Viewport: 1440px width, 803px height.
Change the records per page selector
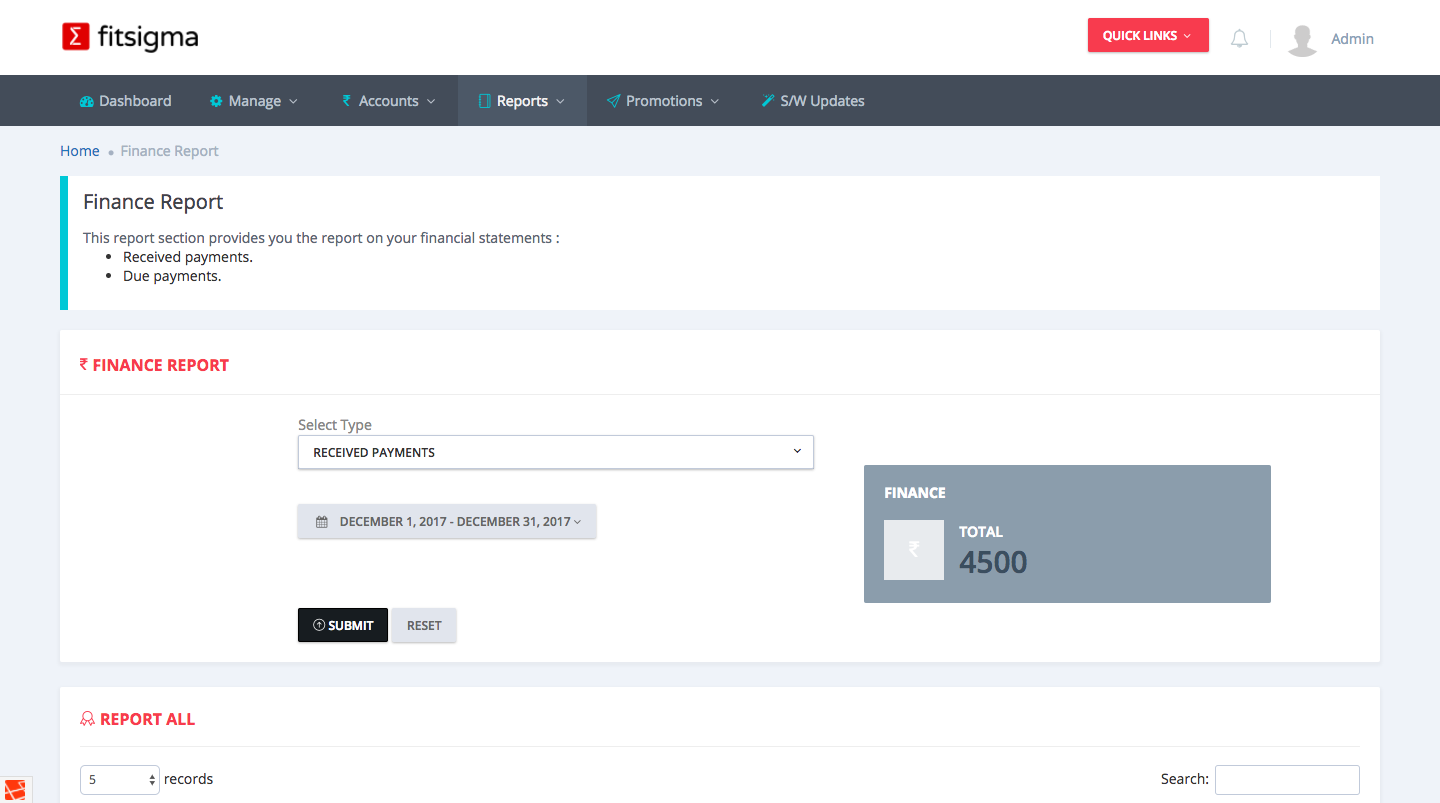click(x=120, y=780)
